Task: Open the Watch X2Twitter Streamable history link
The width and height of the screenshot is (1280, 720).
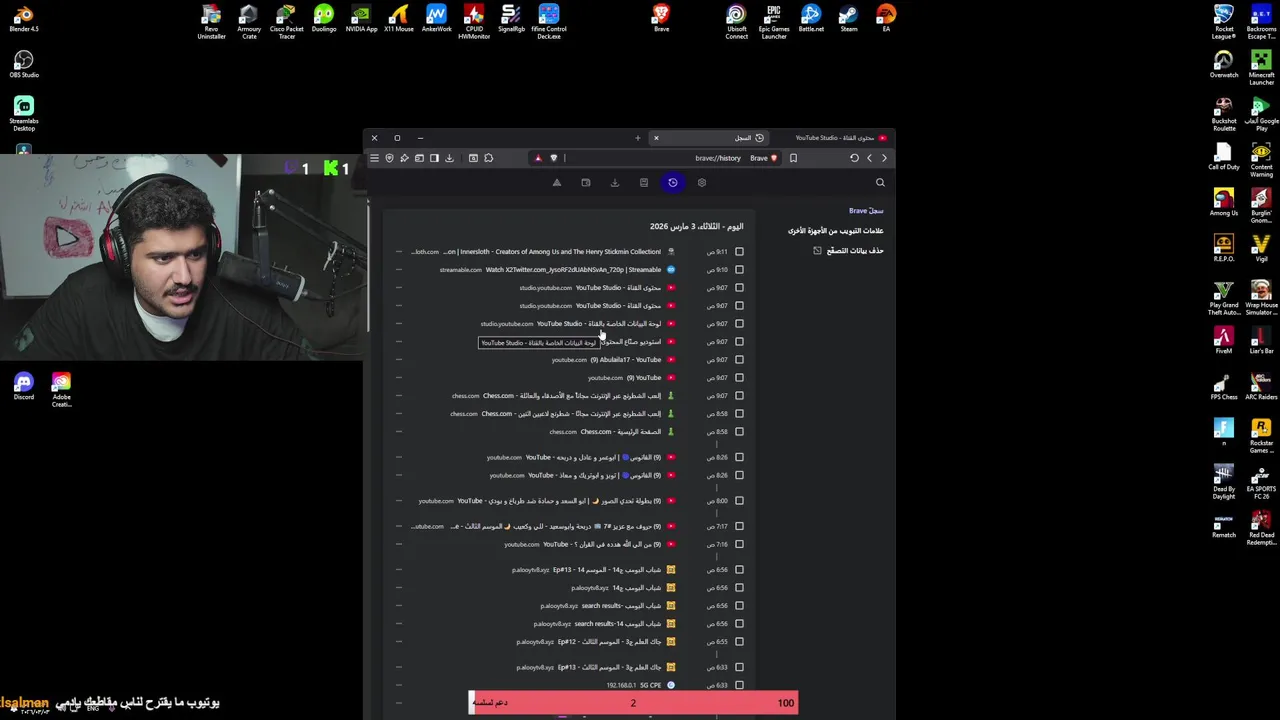Action: click(x=573, y=270)
